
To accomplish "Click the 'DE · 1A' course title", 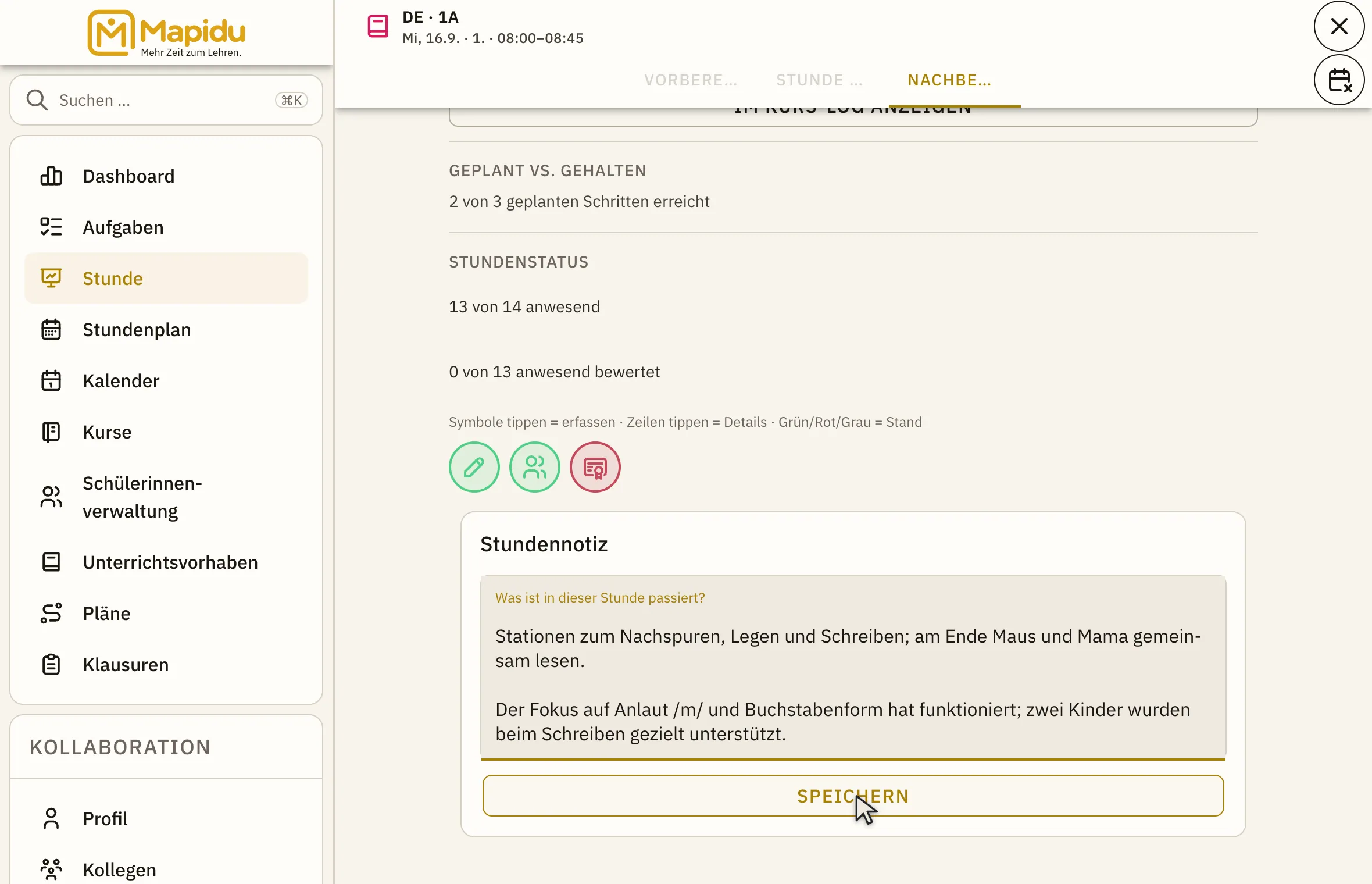I will click(x=430, y=17).
